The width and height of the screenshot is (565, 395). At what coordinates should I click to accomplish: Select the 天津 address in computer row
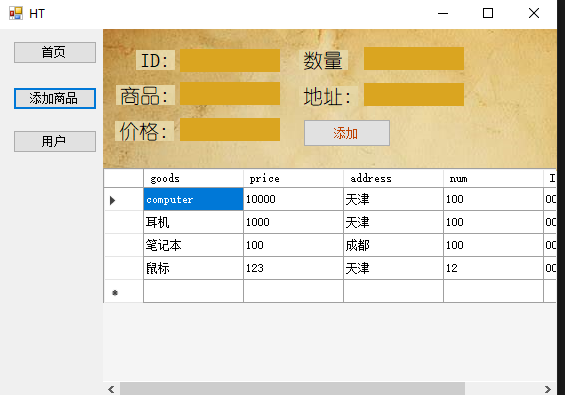393,199
